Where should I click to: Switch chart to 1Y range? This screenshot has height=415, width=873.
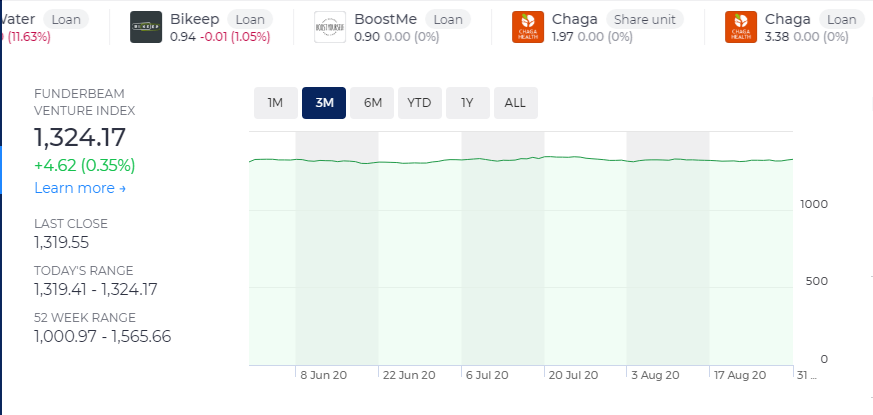click(468, 103)
